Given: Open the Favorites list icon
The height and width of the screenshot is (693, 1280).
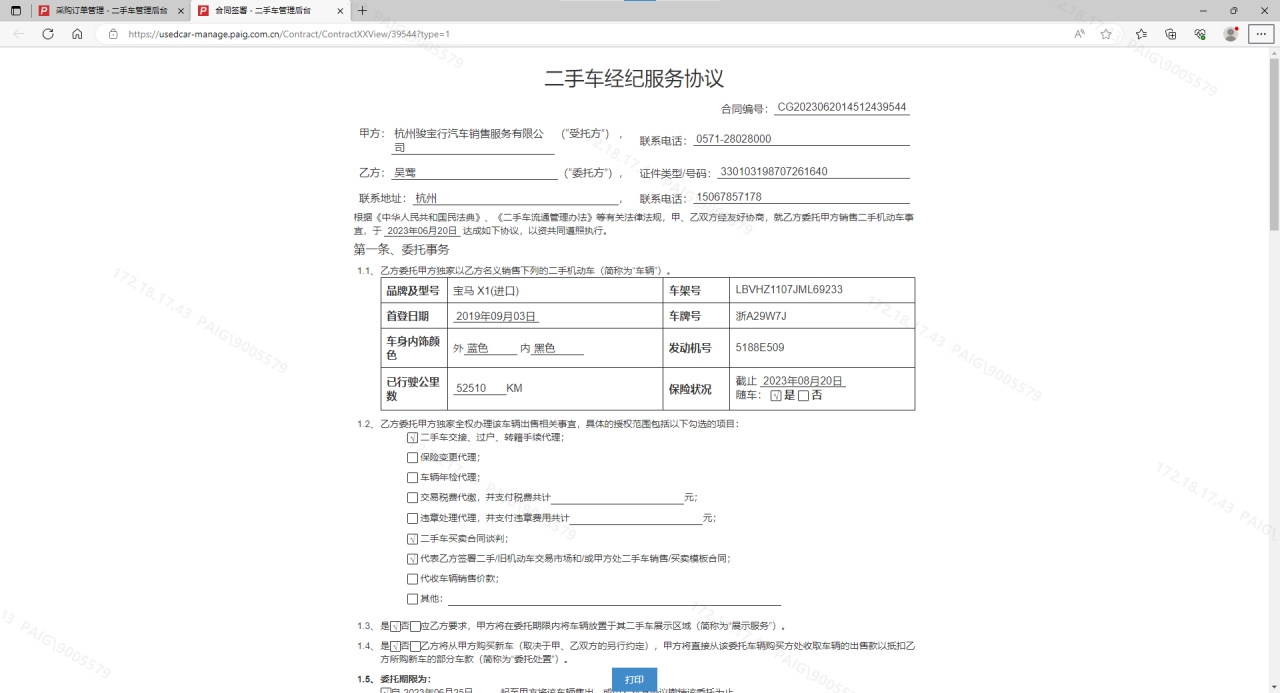Looking at the screenshot, I should click(1141, 34).
